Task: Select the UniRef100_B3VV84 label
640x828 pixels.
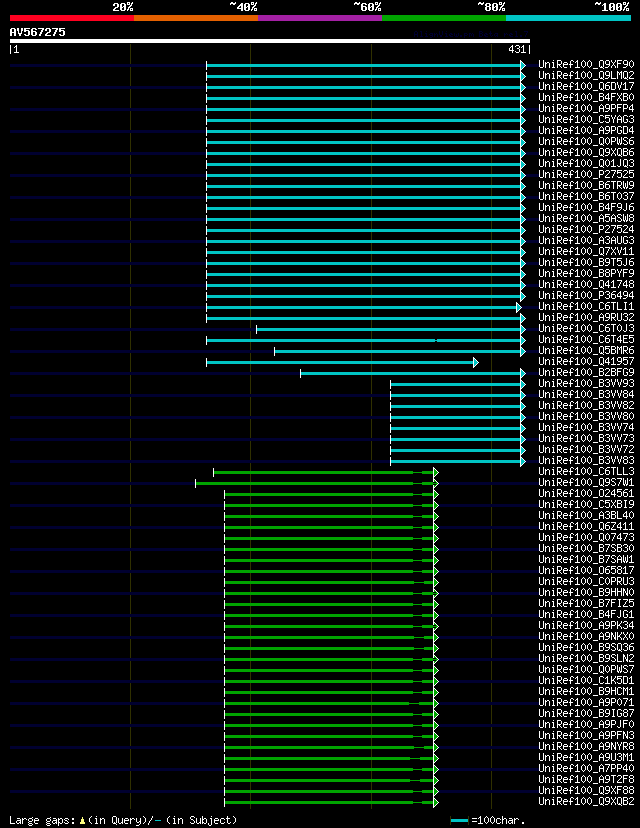Action: pos(586,394)
